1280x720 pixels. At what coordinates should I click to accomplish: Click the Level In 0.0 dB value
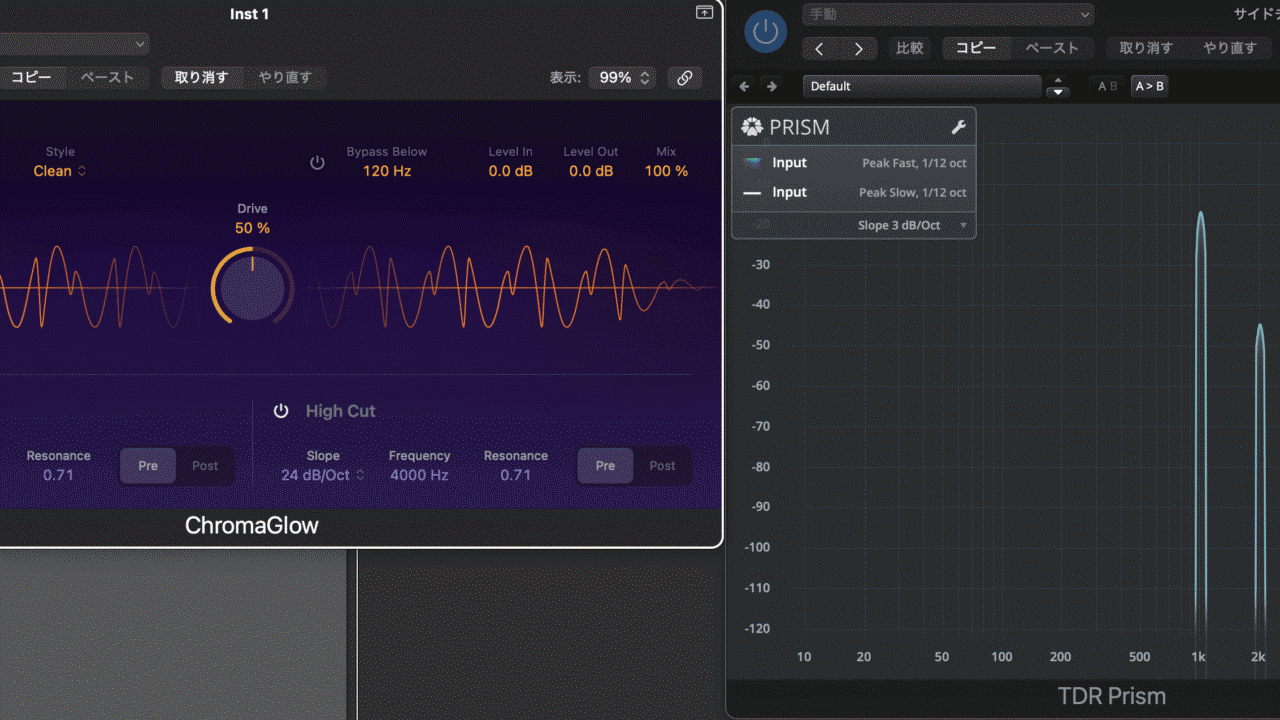[511, 171]
